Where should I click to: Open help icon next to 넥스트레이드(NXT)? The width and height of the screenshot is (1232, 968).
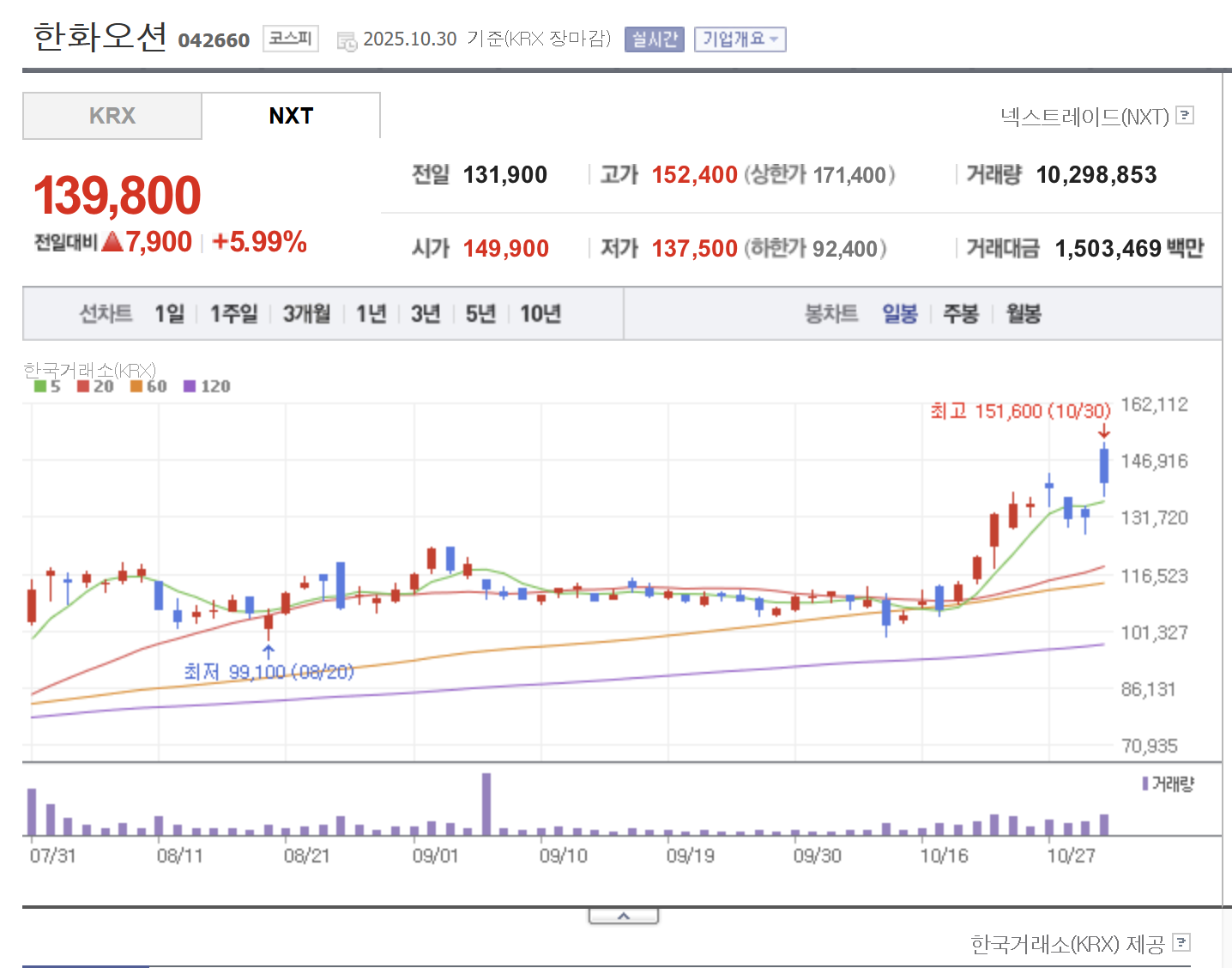pos(1185,115)
